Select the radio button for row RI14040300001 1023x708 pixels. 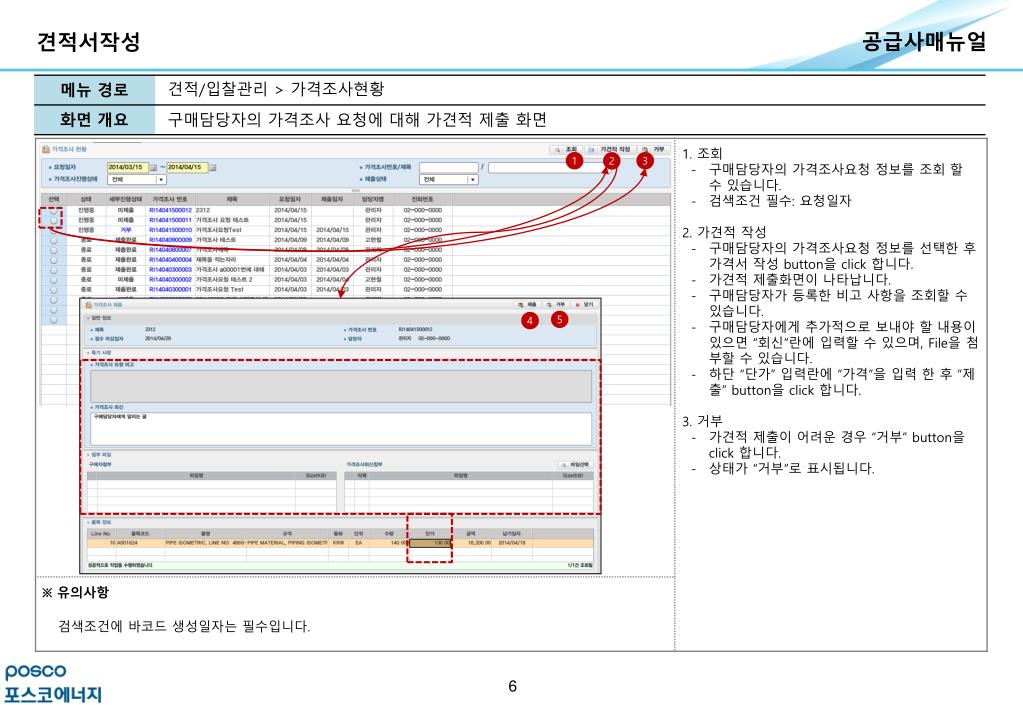pyautogui.click(x=53, y=289)
